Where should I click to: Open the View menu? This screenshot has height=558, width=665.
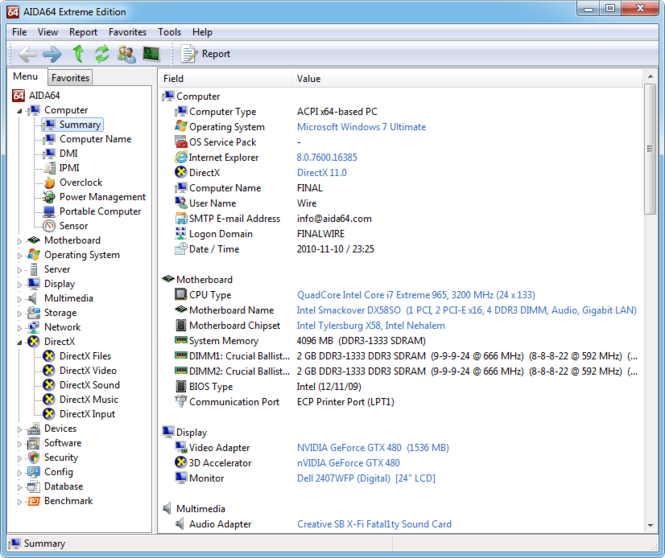click(x=48, y=32)
